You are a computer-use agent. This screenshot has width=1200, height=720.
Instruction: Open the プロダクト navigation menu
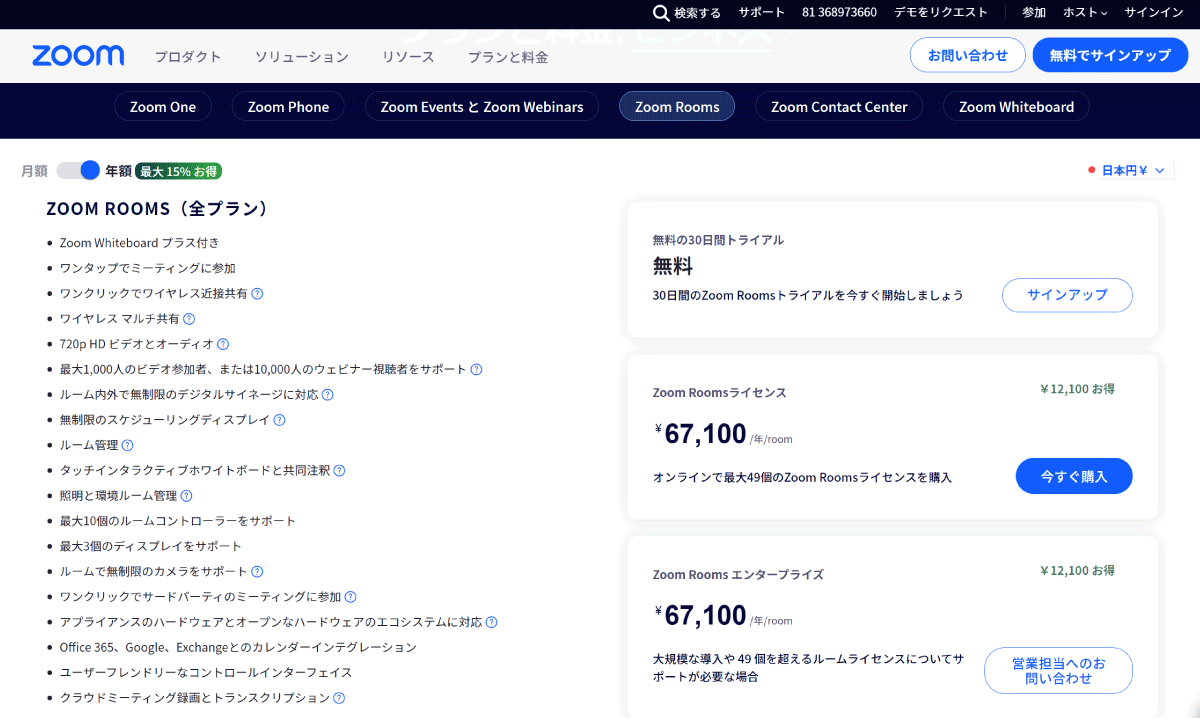(x=188, y=57)
